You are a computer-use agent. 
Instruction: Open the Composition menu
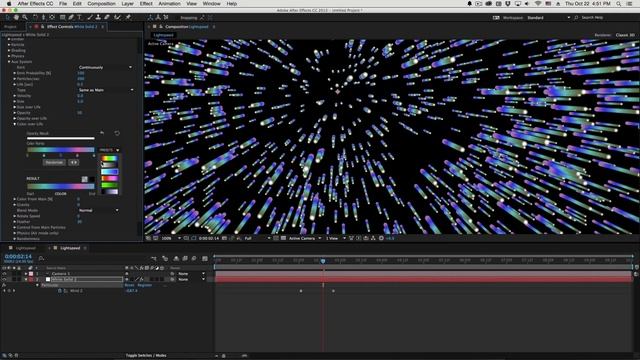[x=101, y=4]
